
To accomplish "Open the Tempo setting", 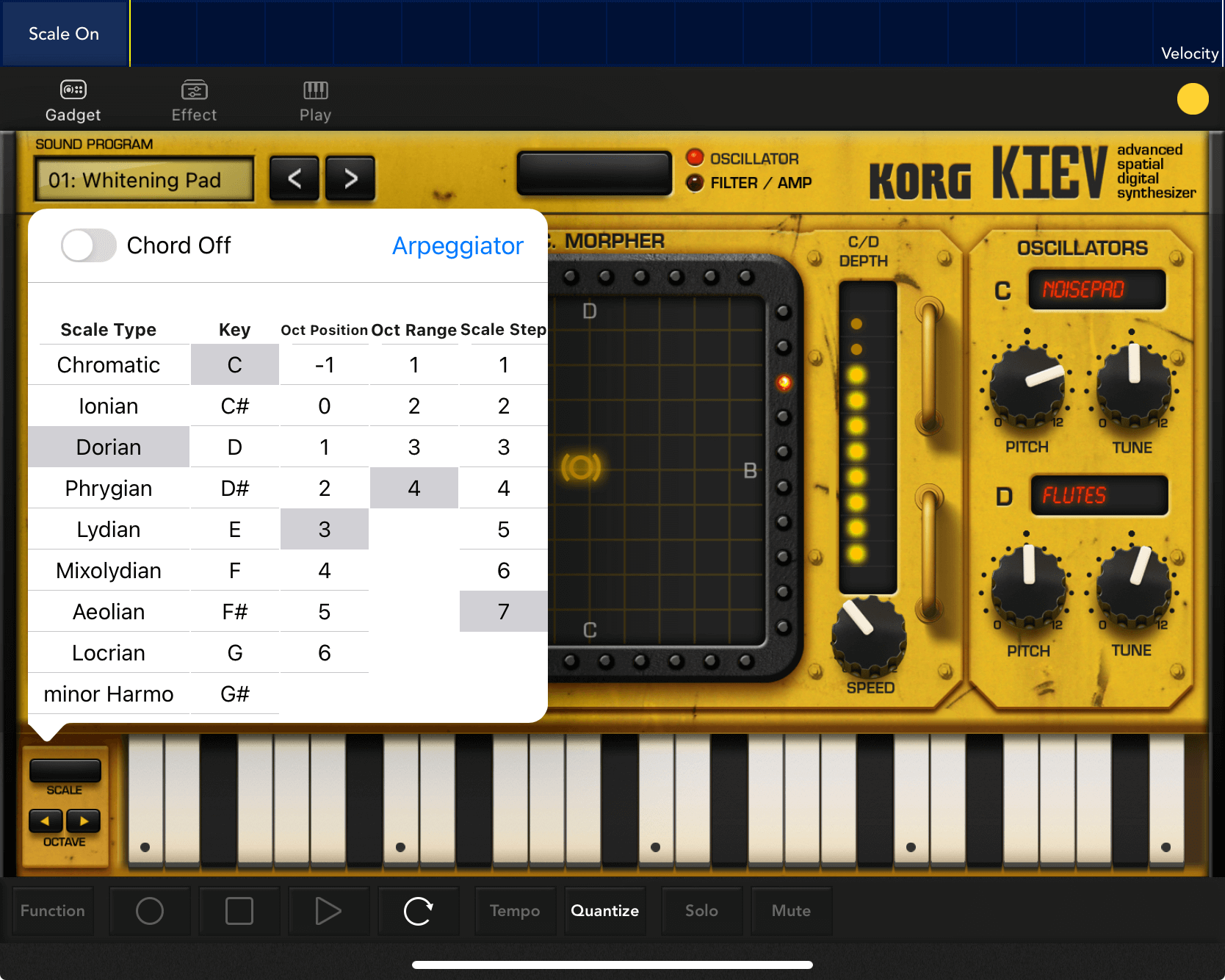I will [x=515, y=911].
